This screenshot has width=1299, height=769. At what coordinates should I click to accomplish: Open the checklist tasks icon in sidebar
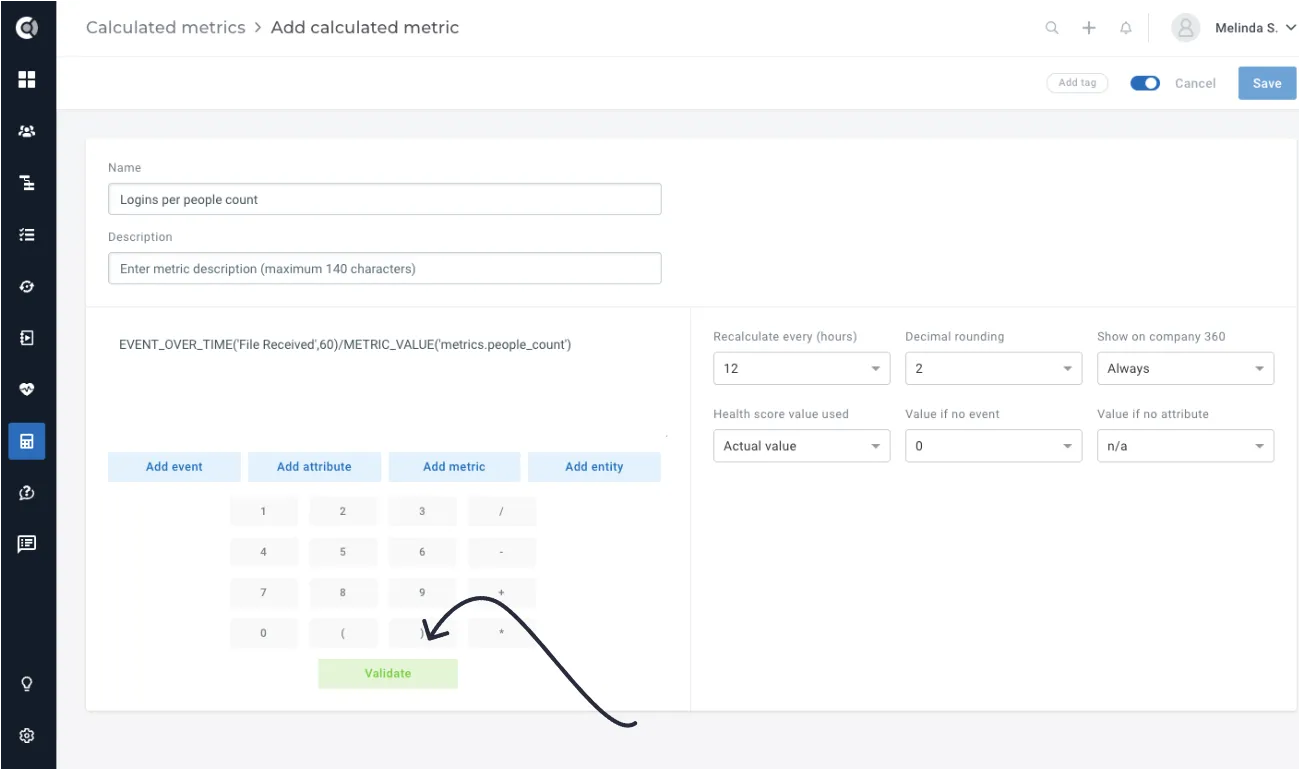point(27,235)
